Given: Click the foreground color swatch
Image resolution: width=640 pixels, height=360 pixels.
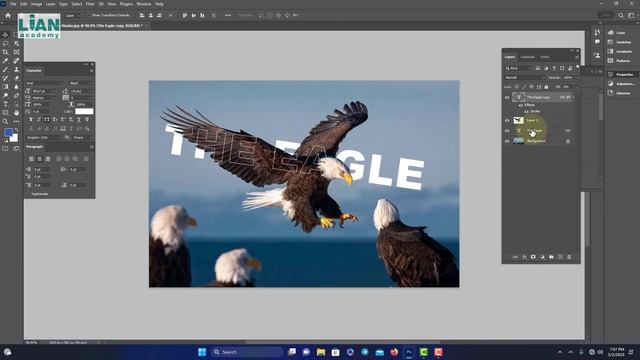Looking at the screenshot, I should tap(8, 133).
